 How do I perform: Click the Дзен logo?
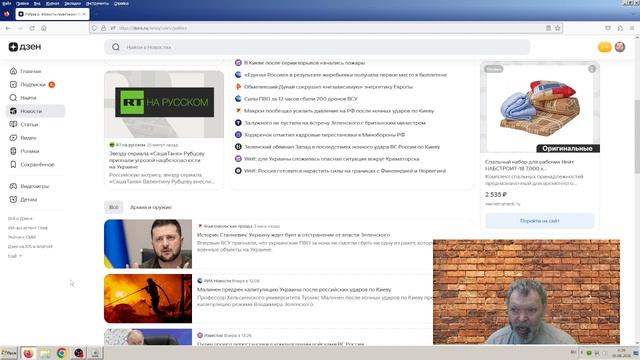(25, 47)
